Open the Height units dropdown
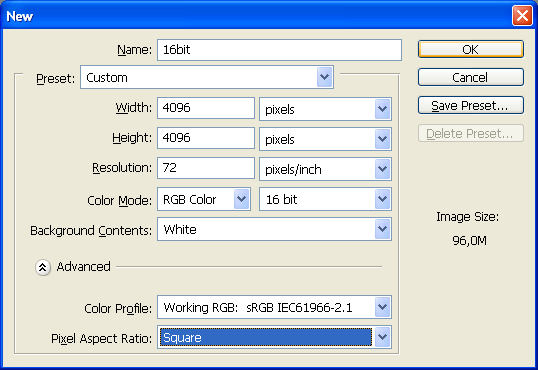Screen dimensions: 538x370 point(325,139)
